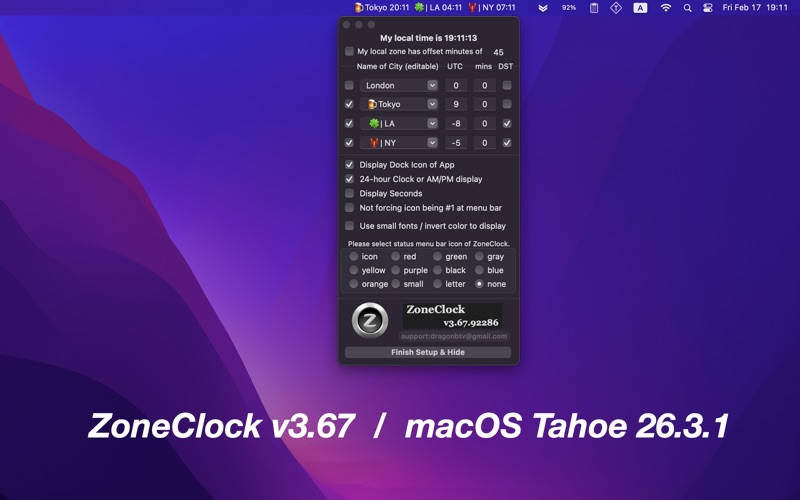The height and width of the screenshot is (500, 800).
Task: Select the red menu bar icon option
Action: pyautogui.click(x=395, y=257)
